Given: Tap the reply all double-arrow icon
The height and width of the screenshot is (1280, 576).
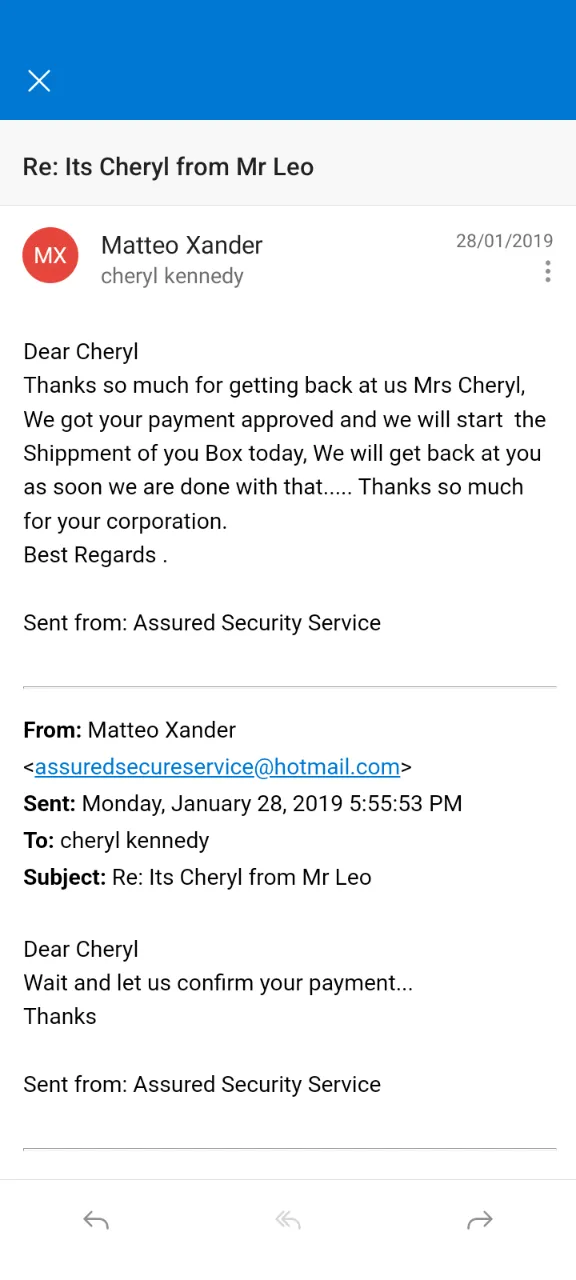Looking at the screenshot, I should (288, 1220).
